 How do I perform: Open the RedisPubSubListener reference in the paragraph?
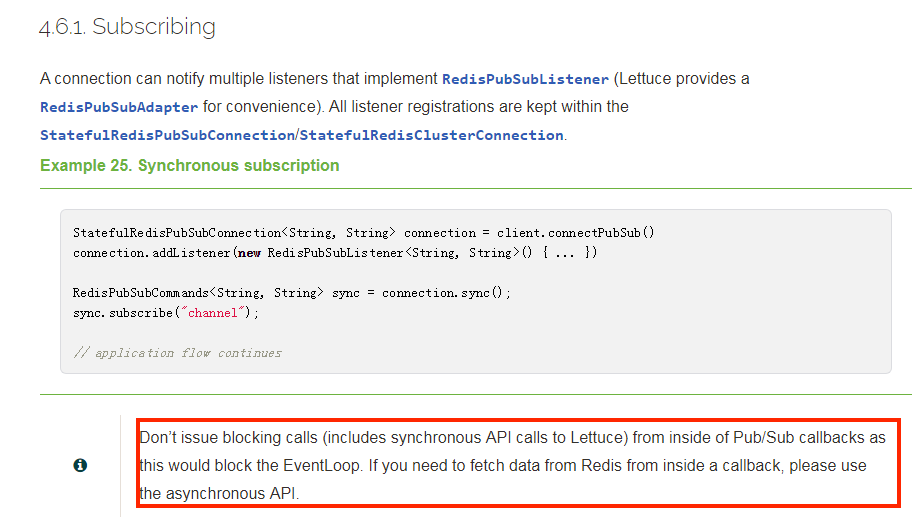click(x=525, y=78)
